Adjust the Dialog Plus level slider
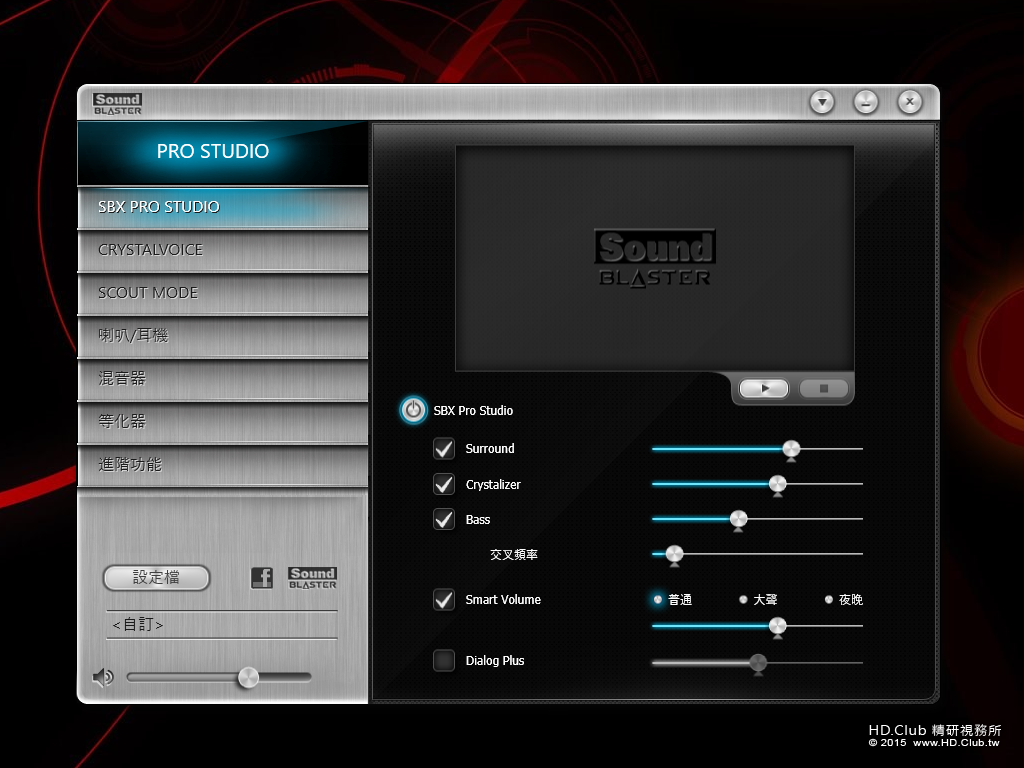The width and height of the screenshot is (1024, 768). (758, 663)
